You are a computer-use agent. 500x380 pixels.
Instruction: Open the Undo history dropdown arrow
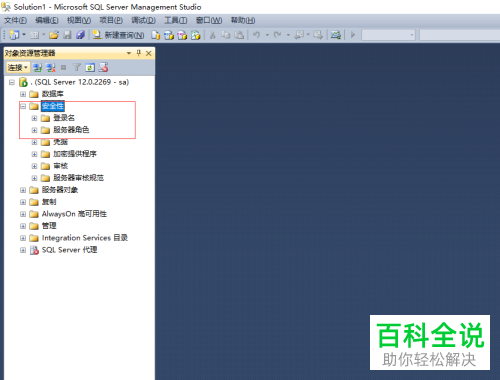pyautogui.click(x=267, y=35)
